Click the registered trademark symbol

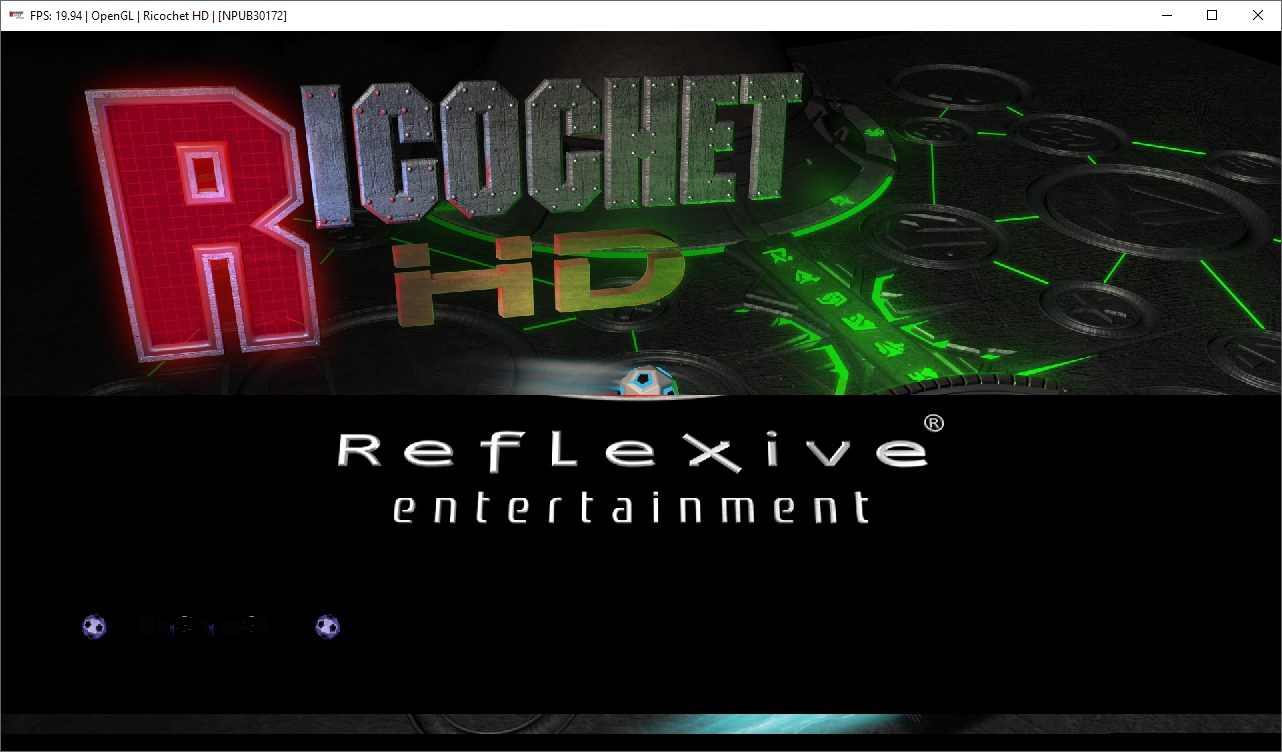click(x=934, y=423)
